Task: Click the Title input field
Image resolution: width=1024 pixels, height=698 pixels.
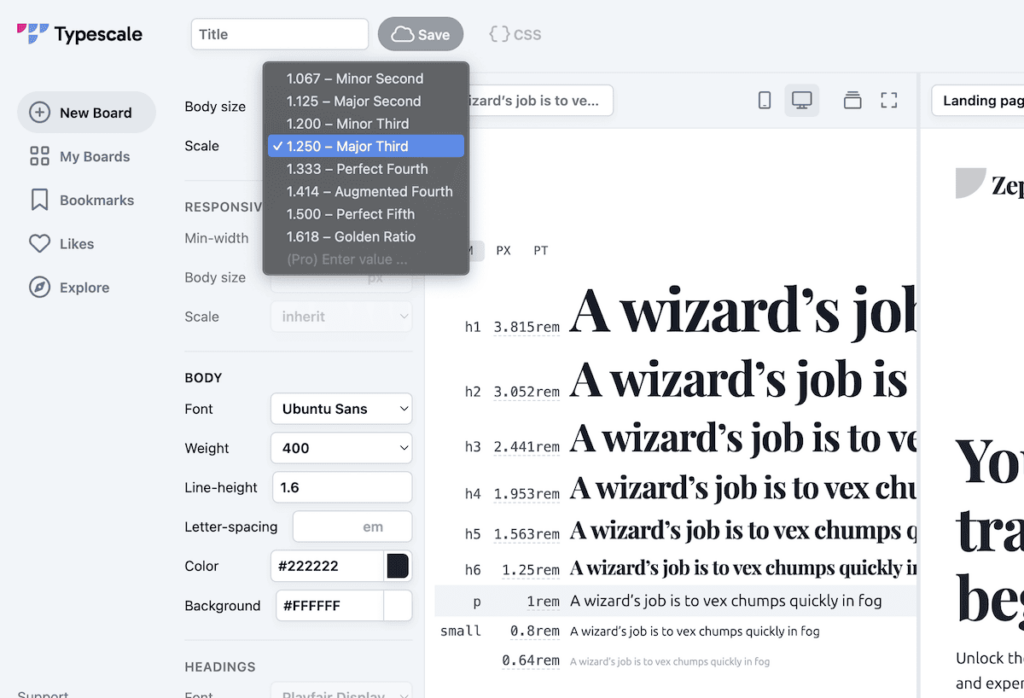Action: pyautogui.click(x=279, y=34)
